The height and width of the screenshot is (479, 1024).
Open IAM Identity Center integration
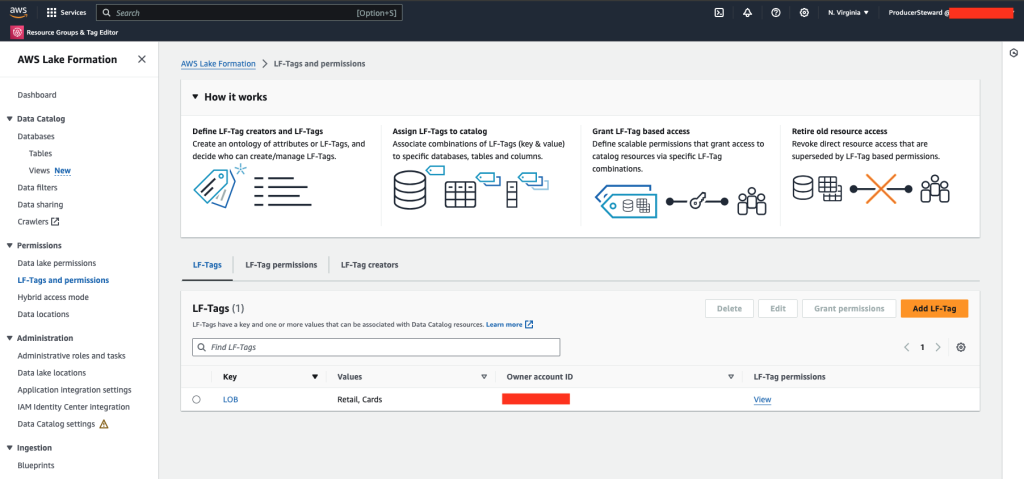coord(74,407)
